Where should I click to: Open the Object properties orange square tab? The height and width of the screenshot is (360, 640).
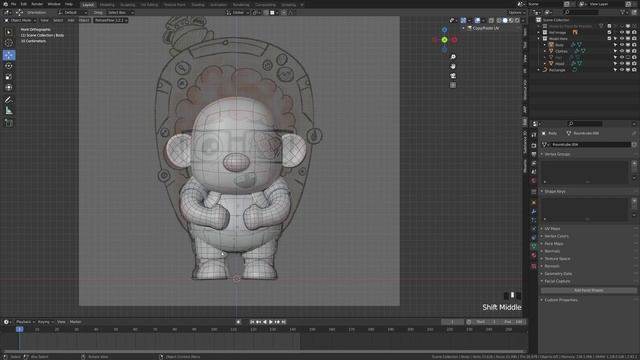533,202
